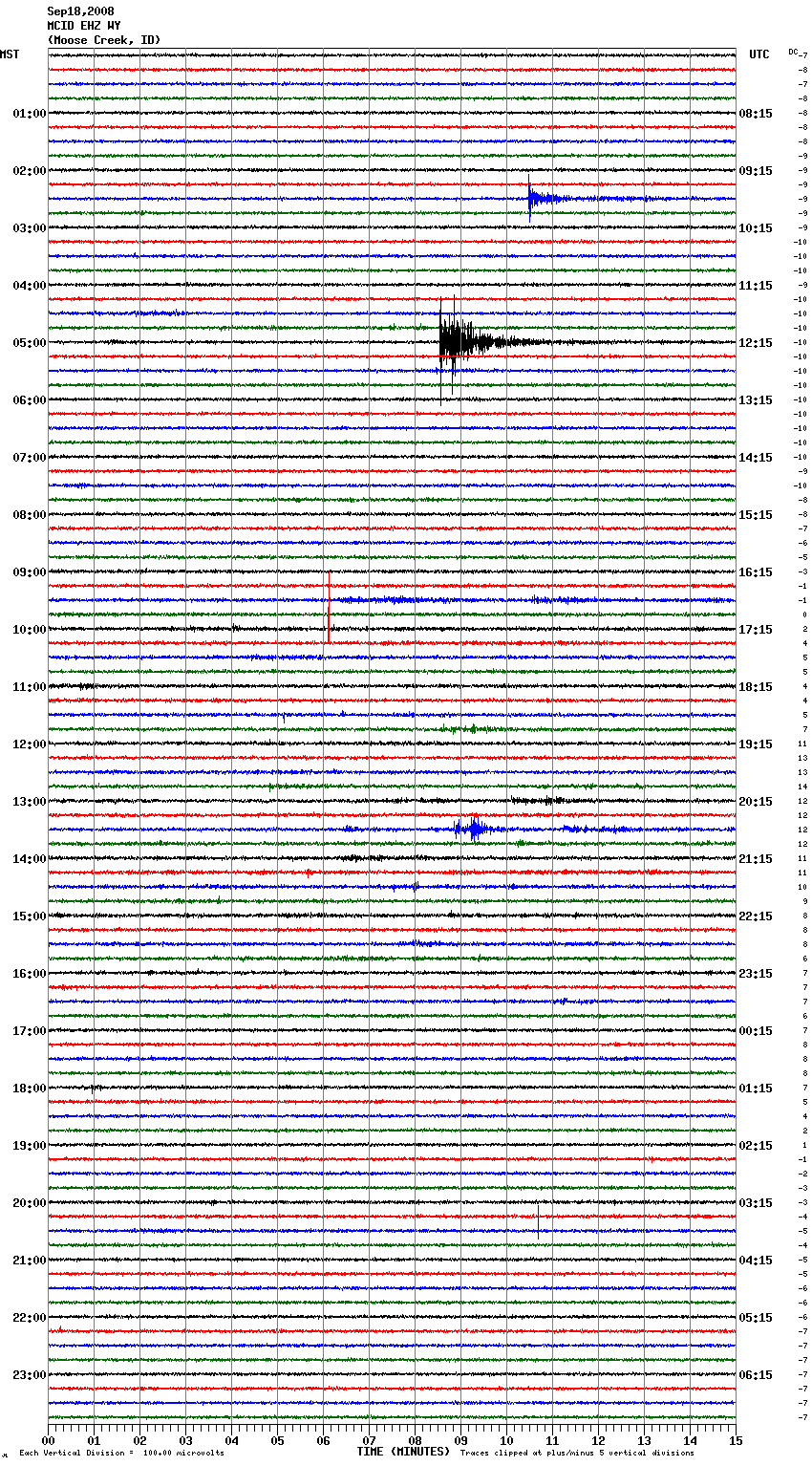Click the "DC" offset column header
This screenshot has height=1466, width=812.
(793, 52)
